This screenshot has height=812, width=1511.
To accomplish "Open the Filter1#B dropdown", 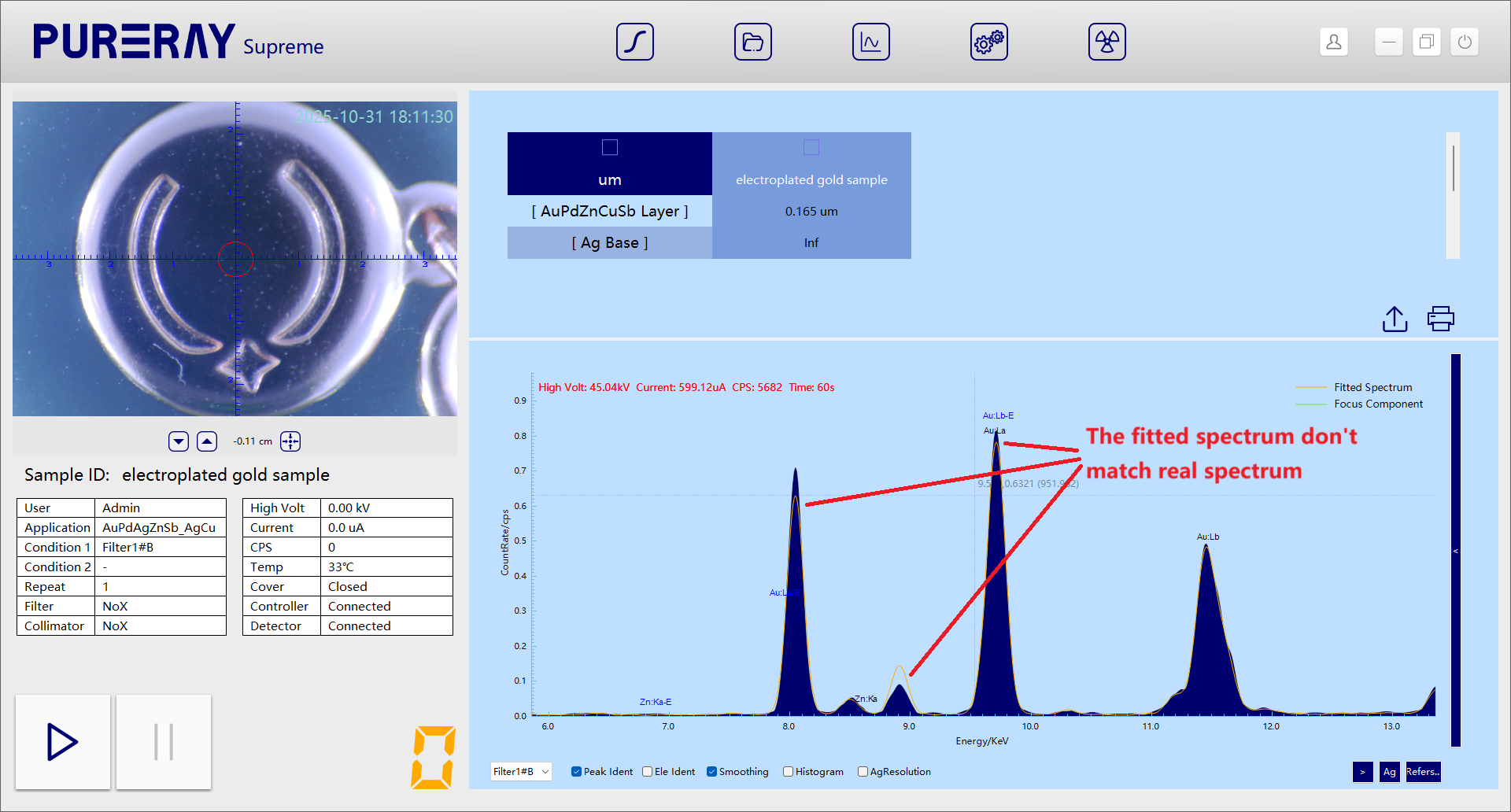I will click(x=520, y=772).
